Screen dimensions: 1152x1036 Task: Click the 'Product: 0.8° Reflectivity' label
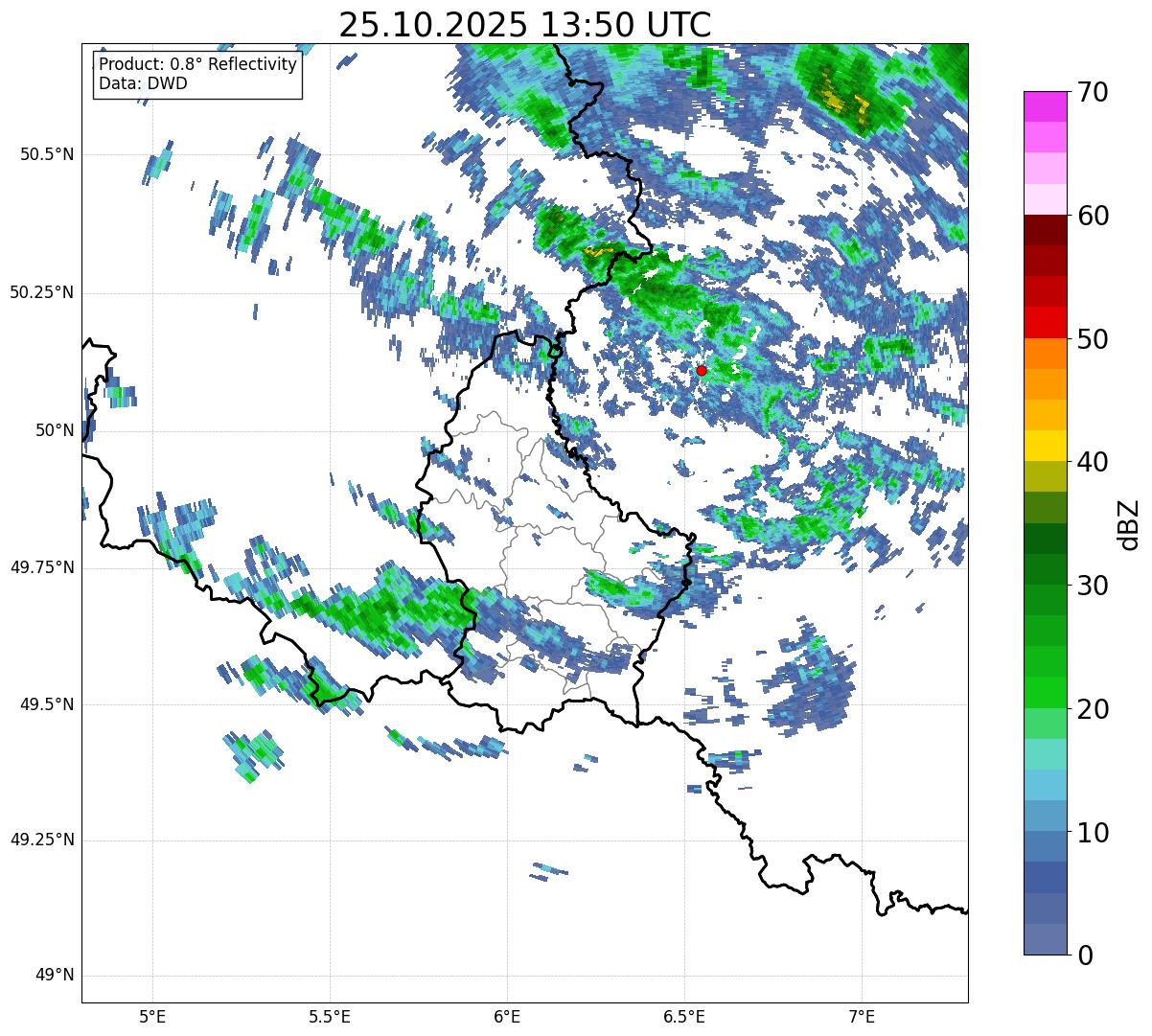pyautogui.click(x=198, y=64)
